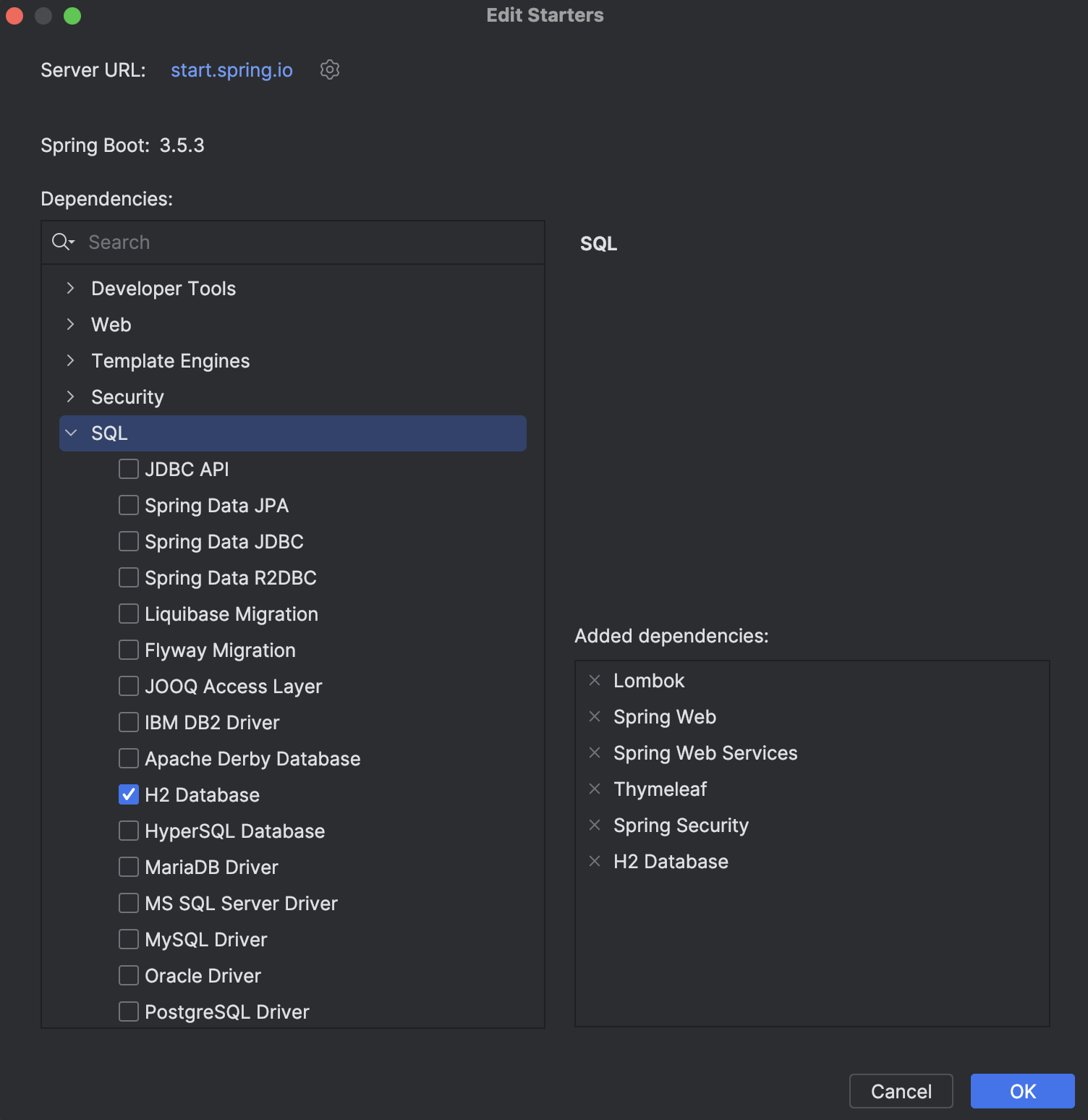Enable the JDBC API checkbox
This screenshot has width=1088, height=1120.
pyautogui.click(x=129, y=469)
